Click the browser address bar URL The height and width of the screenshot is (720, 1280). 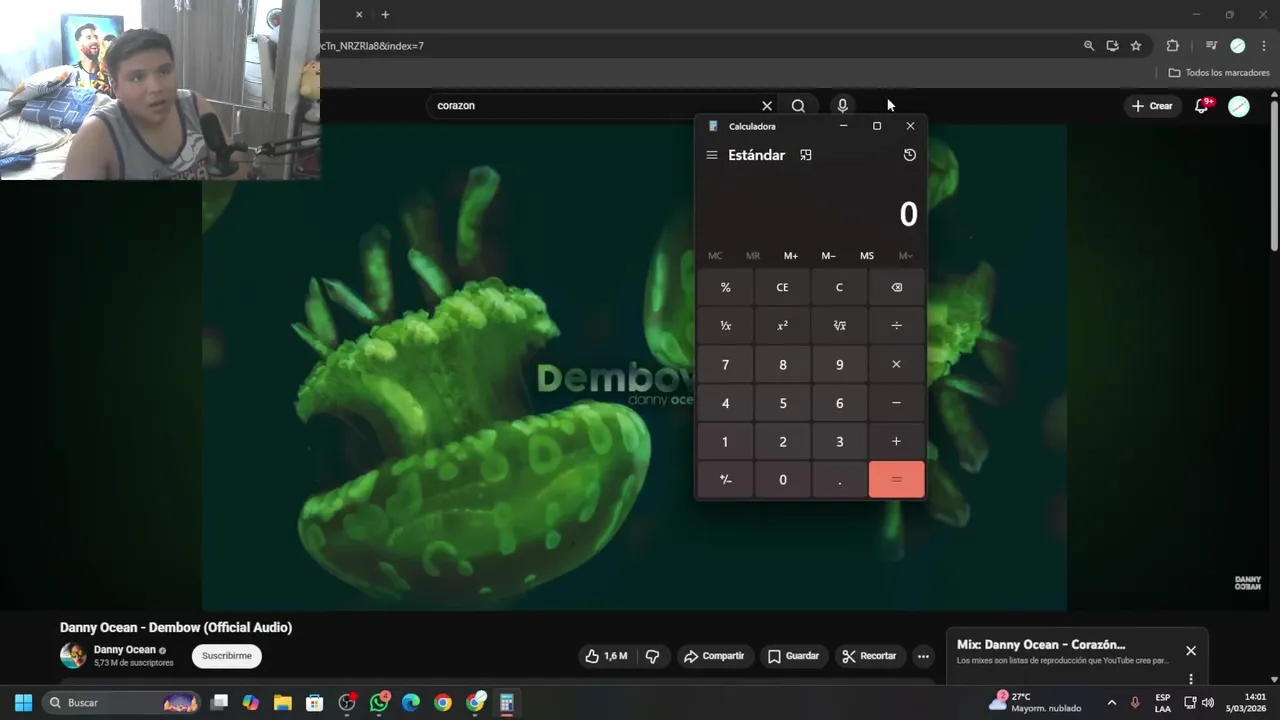(372, 46)
